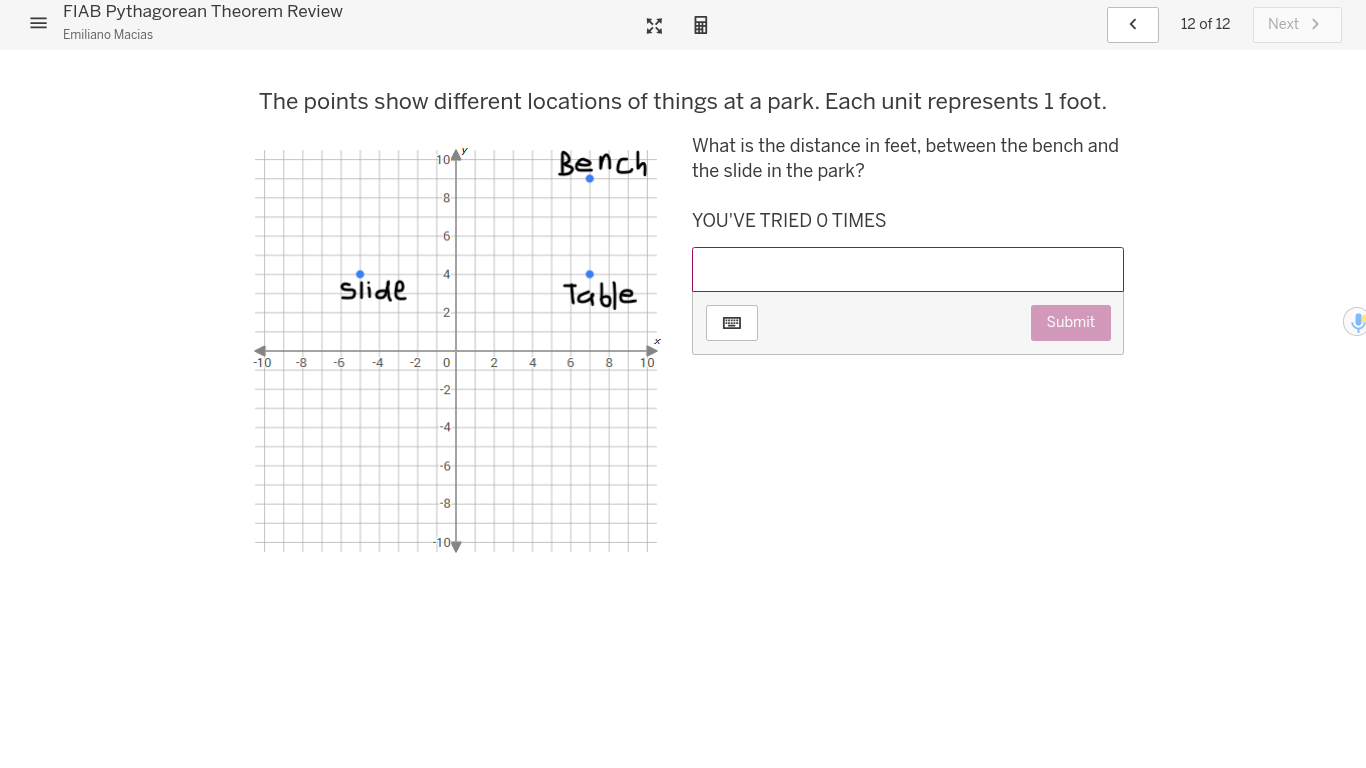This screenshot has height=768, width=1366.
Task: Select the Bench point on the graph
Action: click(x=589, y=176)
